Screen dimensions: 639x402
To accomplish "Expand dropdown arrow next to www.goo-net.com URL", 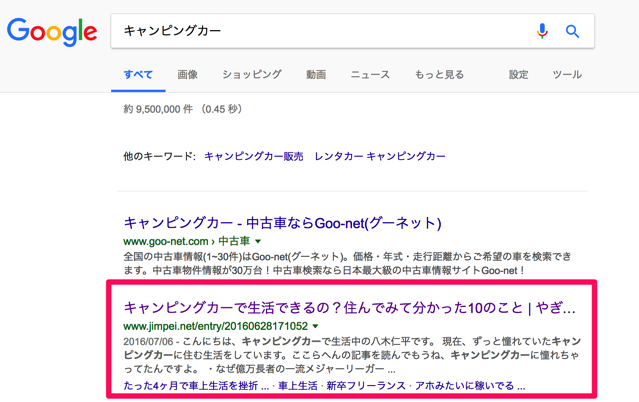I will (258, 241).
